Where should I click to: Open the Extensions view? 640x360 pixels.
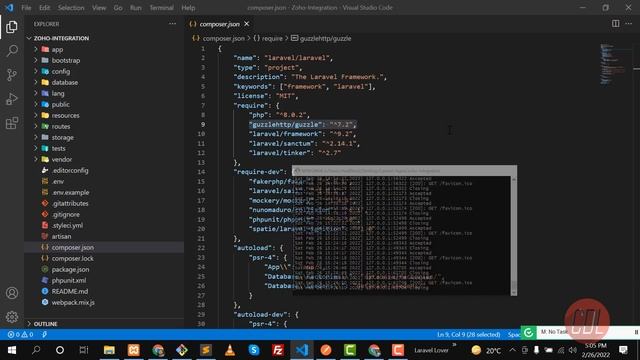point(12,123)
